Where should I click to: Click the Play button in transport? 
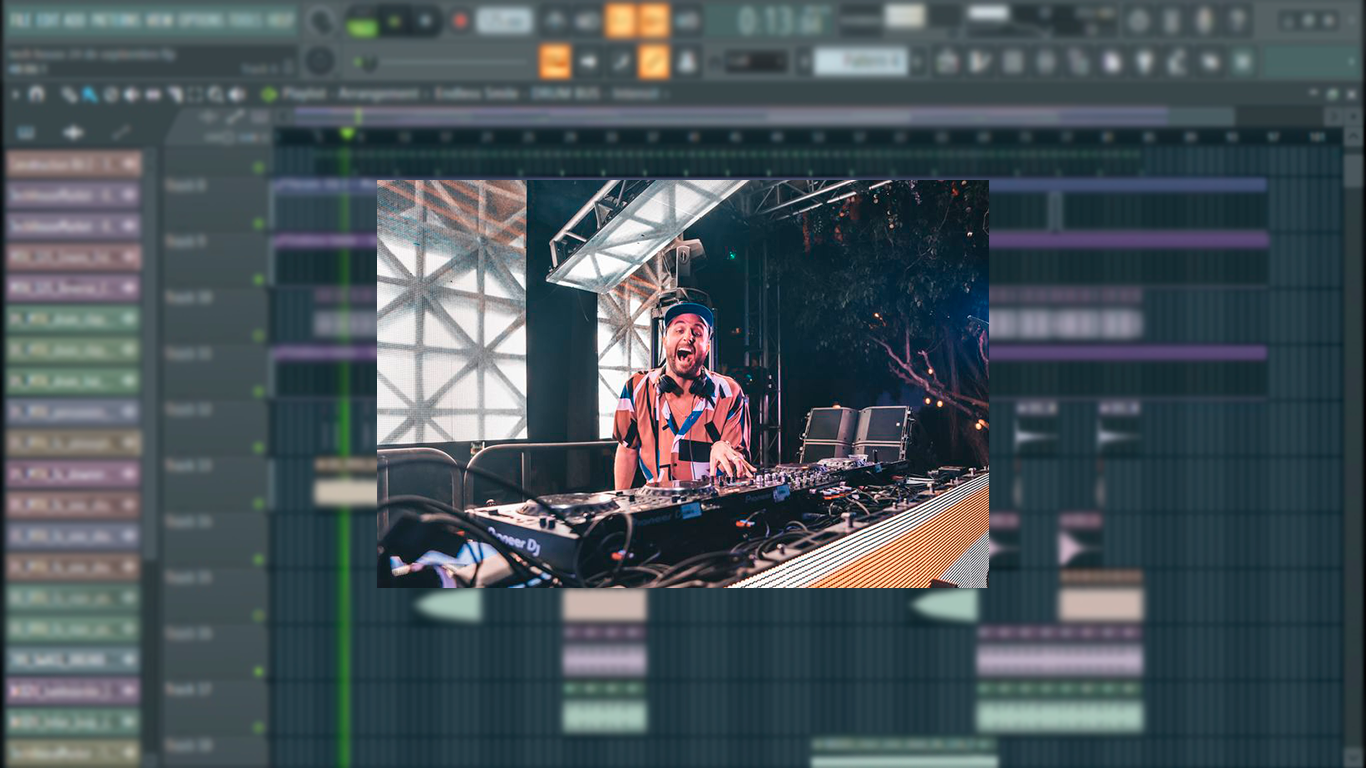point(394,20)
